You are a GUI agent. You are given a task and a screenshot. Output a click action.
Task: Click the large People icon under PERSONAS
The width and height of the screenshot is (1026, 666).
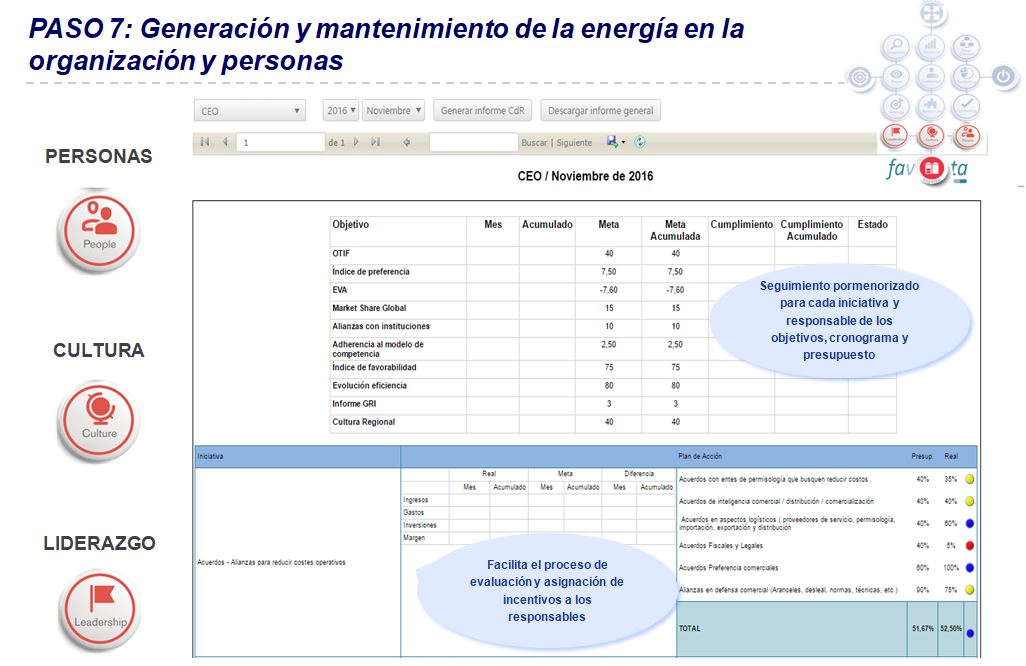tap(99, 231)
